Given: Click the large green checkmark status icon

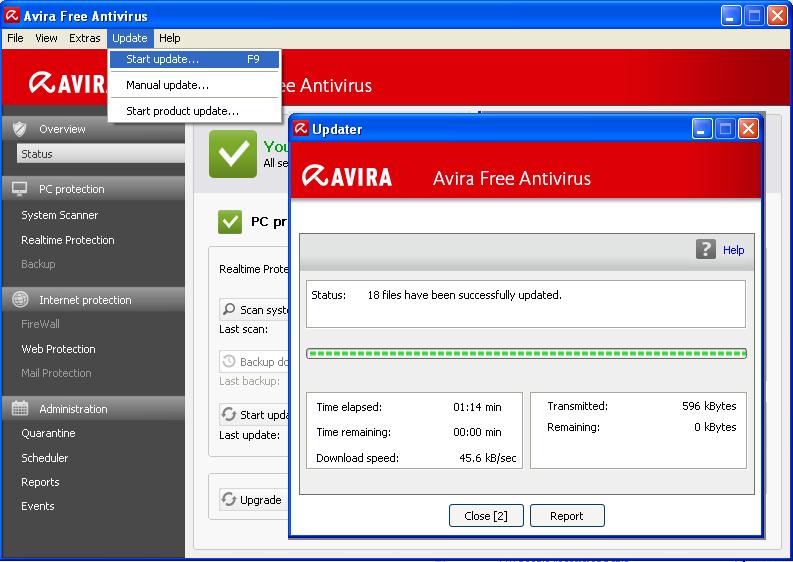Looking at the screenshot, I should point(233,154).
